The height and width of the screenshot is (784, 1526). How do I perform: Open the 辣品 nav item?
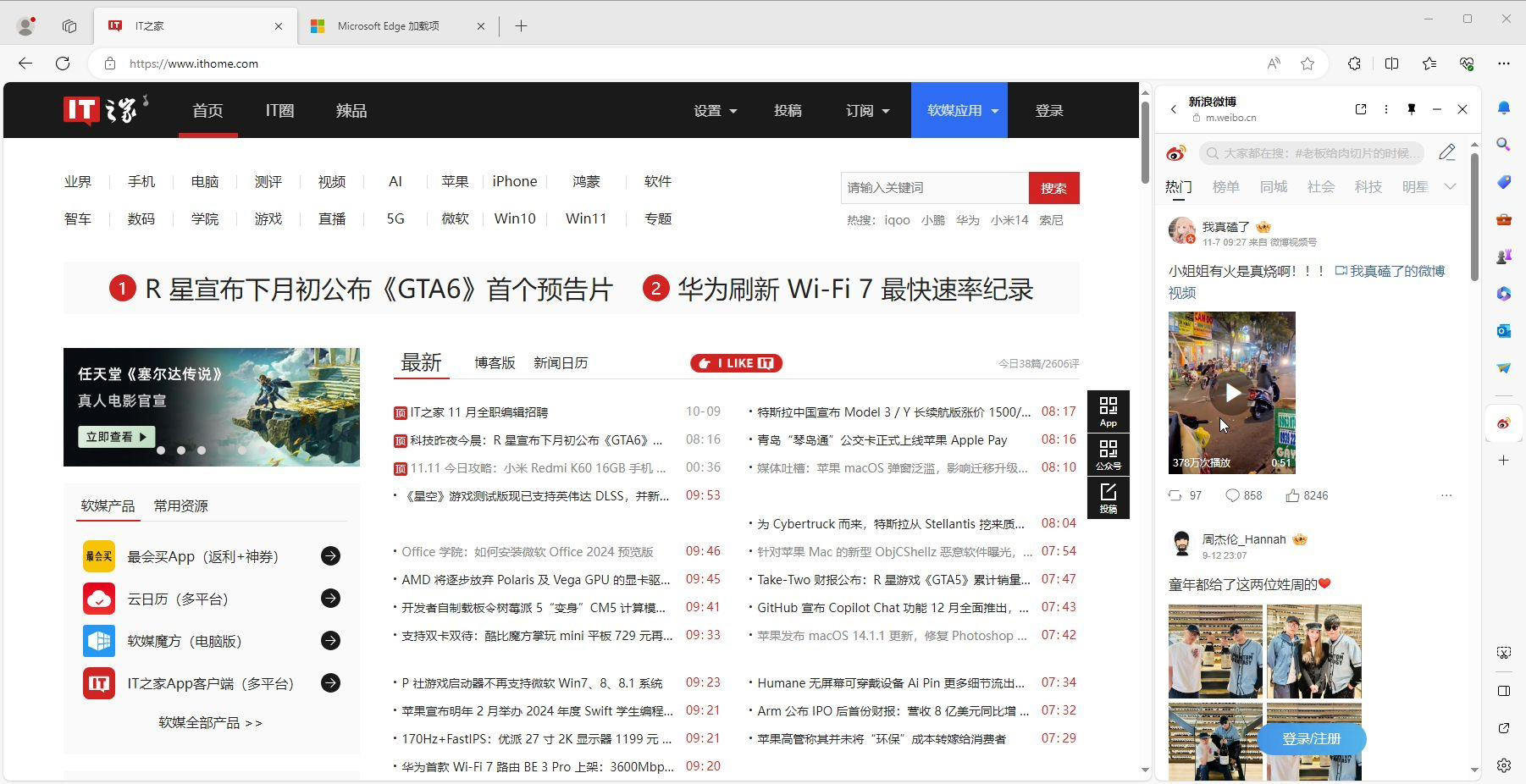pos(351,111)
